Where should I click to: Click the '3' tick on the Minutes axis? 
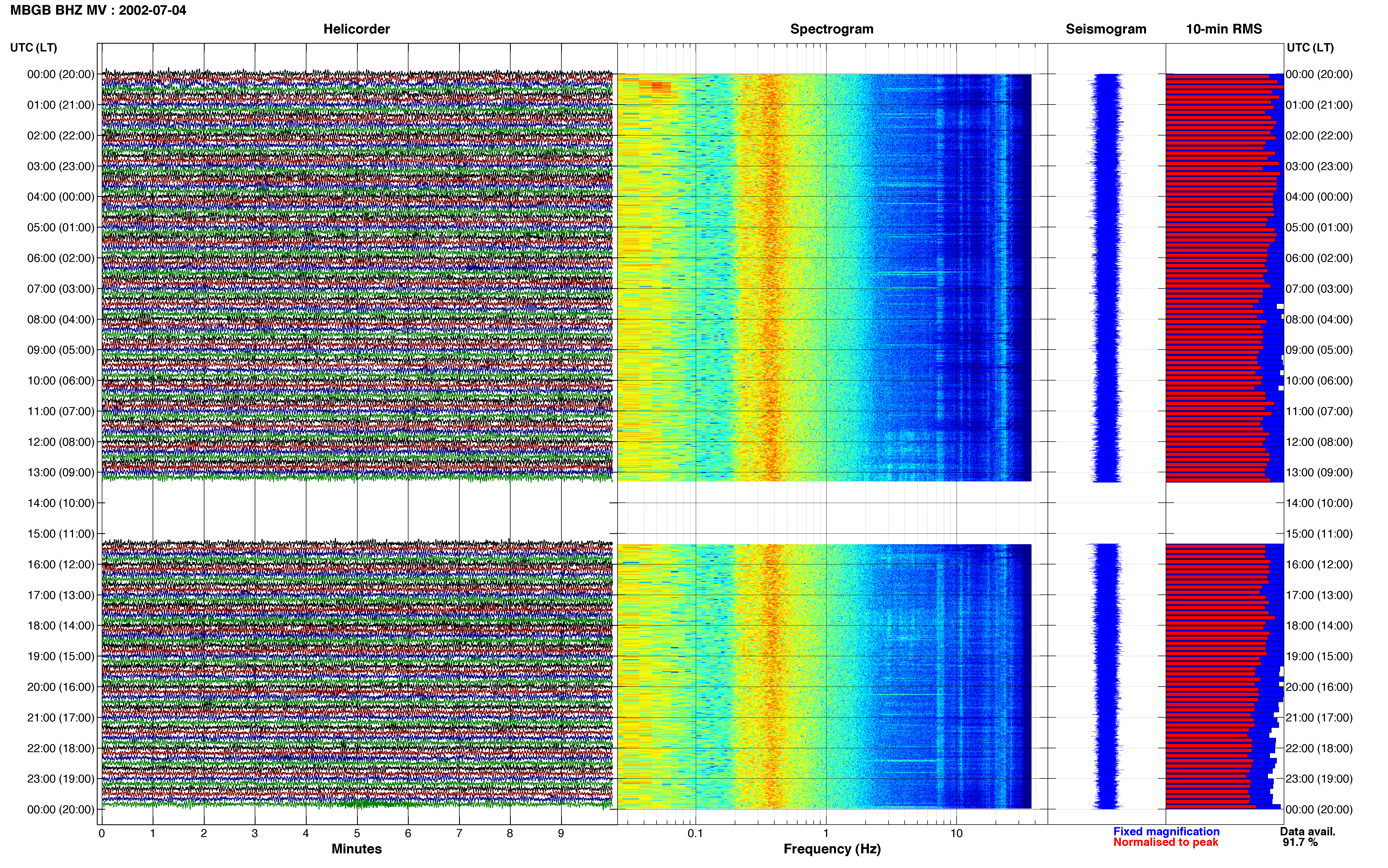coord(255,833)
